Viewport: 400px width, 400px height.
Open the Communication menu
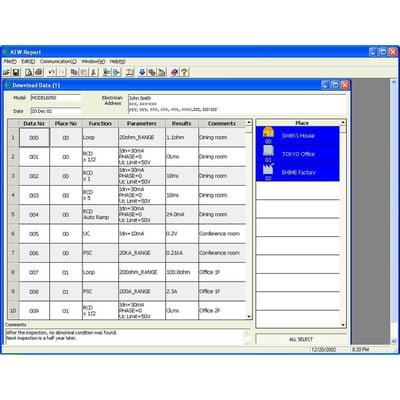coord(58,62)
